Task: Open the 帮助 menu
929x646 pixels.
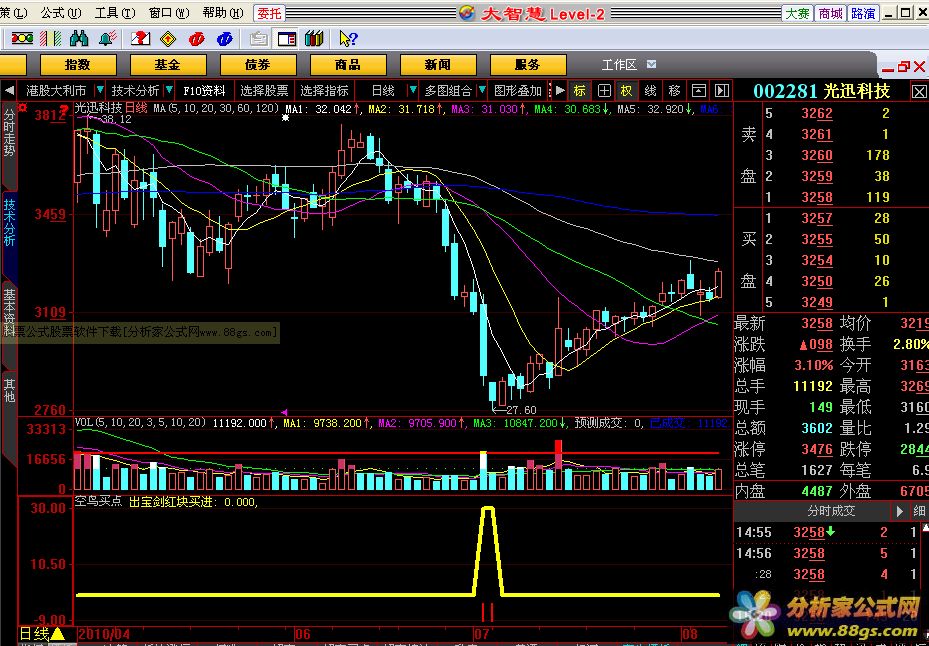Action: (223, 13)
